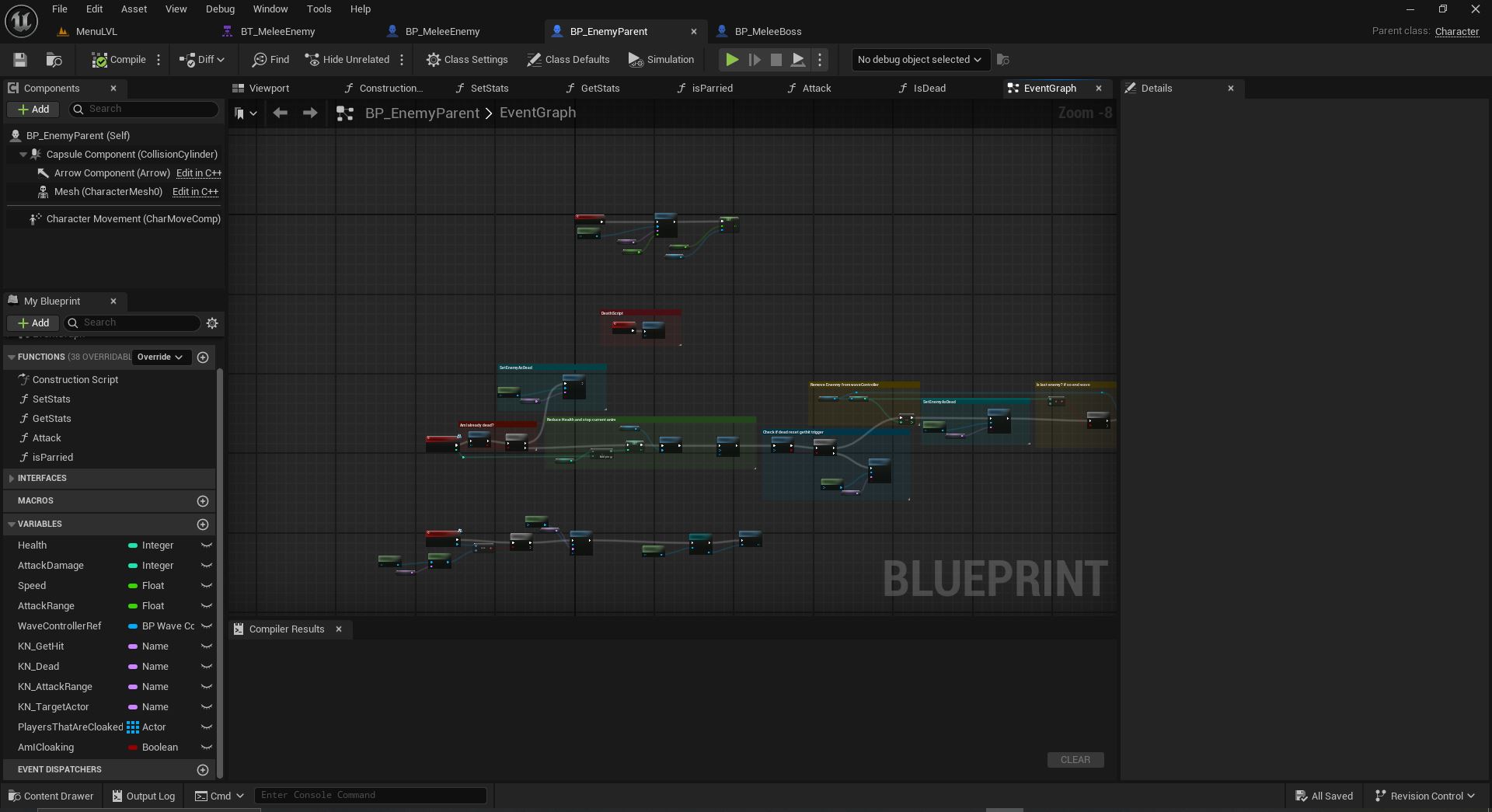Close the EventGraph tab
The width and height of the screenshot is (1492, 812).
[x=1099, y=89]
